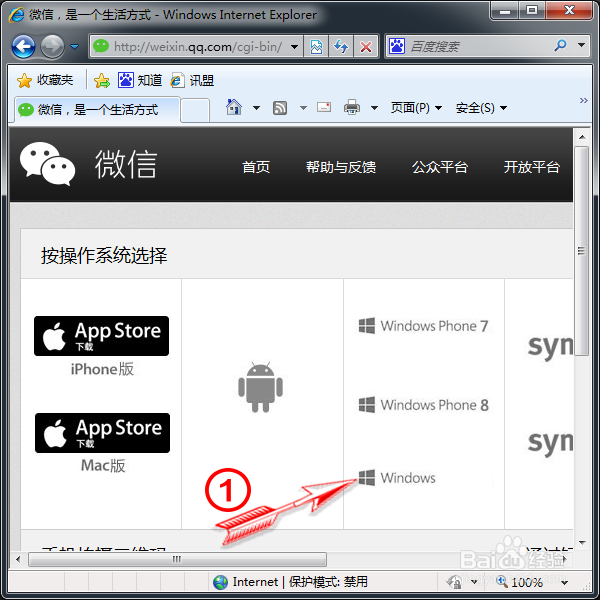Open the 讯盟 favorites link
The height and width of the screenshot is (600, 600).
tap(192, 80)
